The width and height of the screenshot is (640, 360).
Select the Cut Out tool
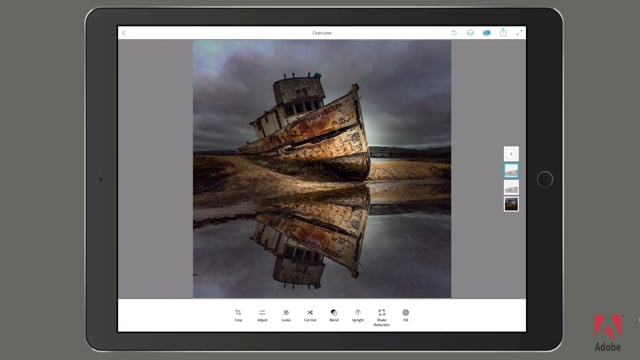tap(310, 316)
